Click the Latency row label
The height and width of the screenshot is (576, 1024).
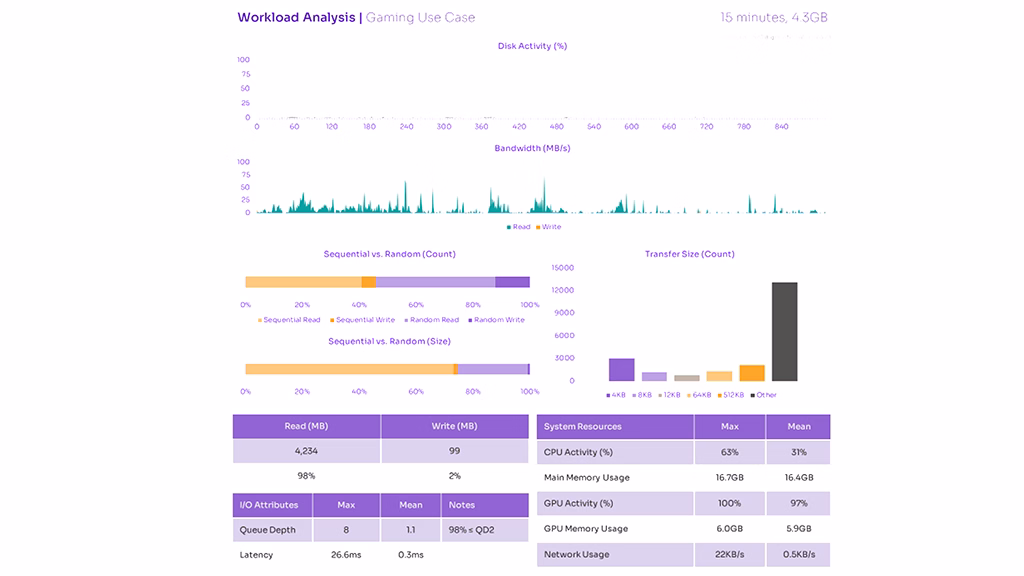pyautogui.click(x=256, y=555)
